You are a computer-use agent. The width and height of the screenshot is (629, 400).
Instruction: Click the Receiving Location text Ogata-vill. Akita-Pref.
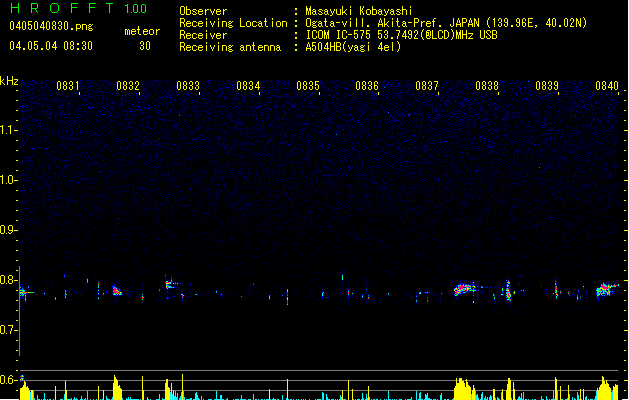pyautogui.click(x=375, y=23)
